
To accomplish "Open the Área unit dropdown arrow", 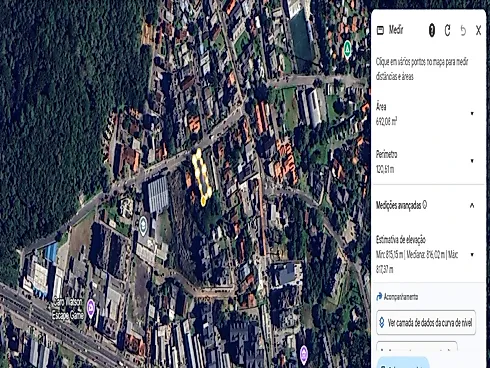I will pos(472,114).
